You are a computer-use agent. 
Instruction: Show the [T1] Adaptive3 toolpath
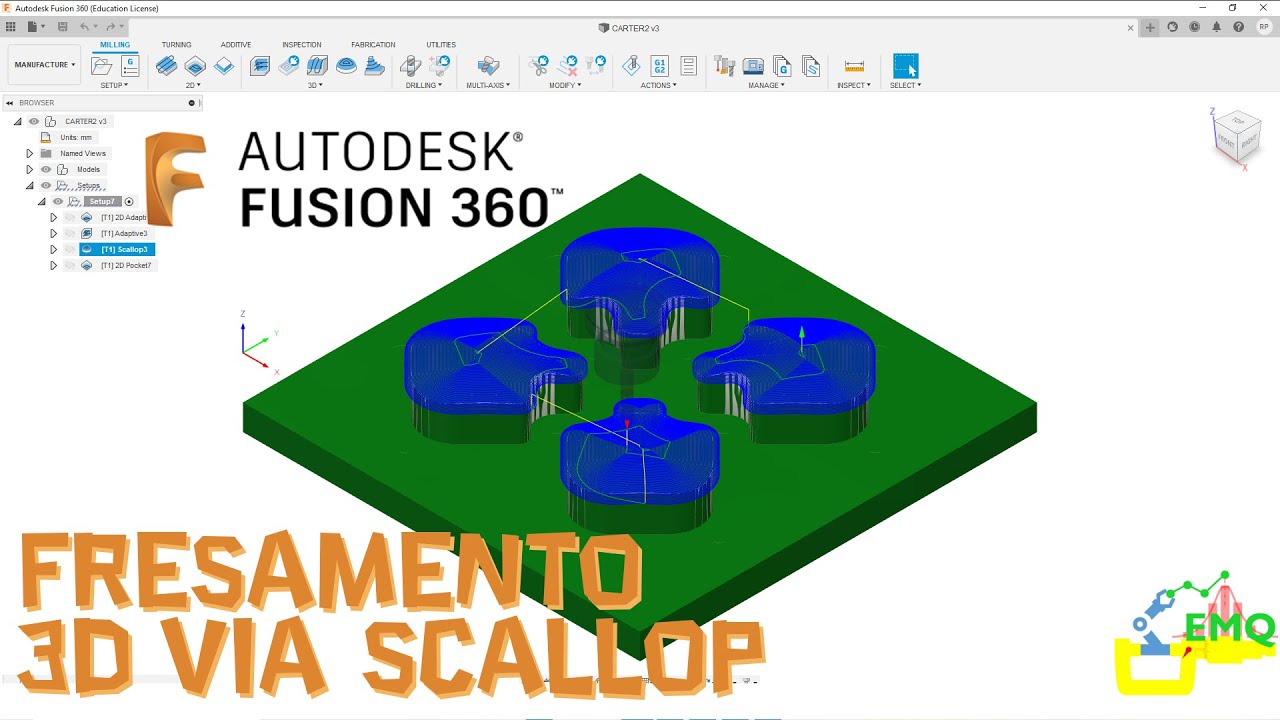(x=70, y=233)
